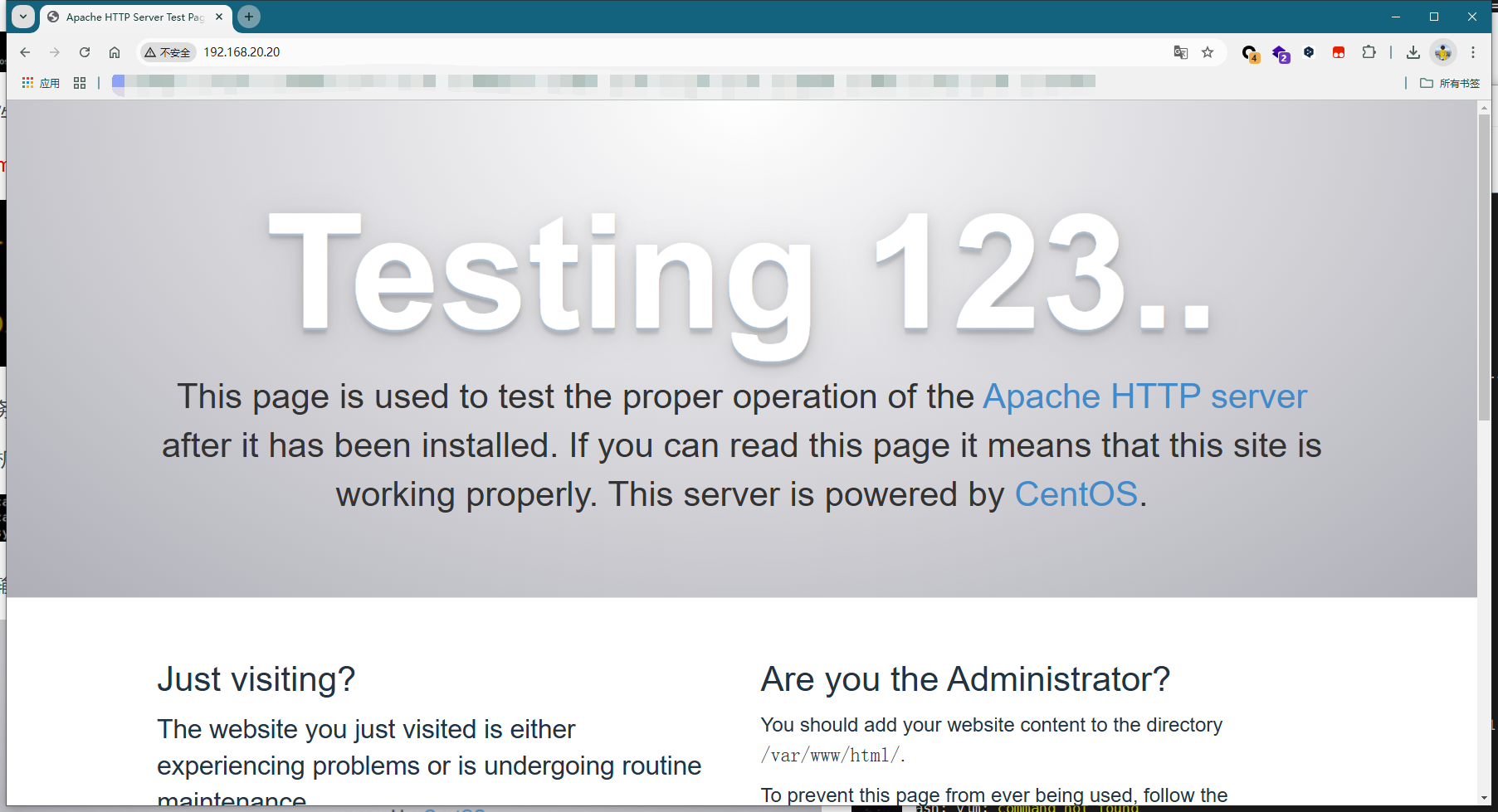The image size is (1498, 812).
Task: Close the Apache HTTP Server tab
Action: [219, 17]
